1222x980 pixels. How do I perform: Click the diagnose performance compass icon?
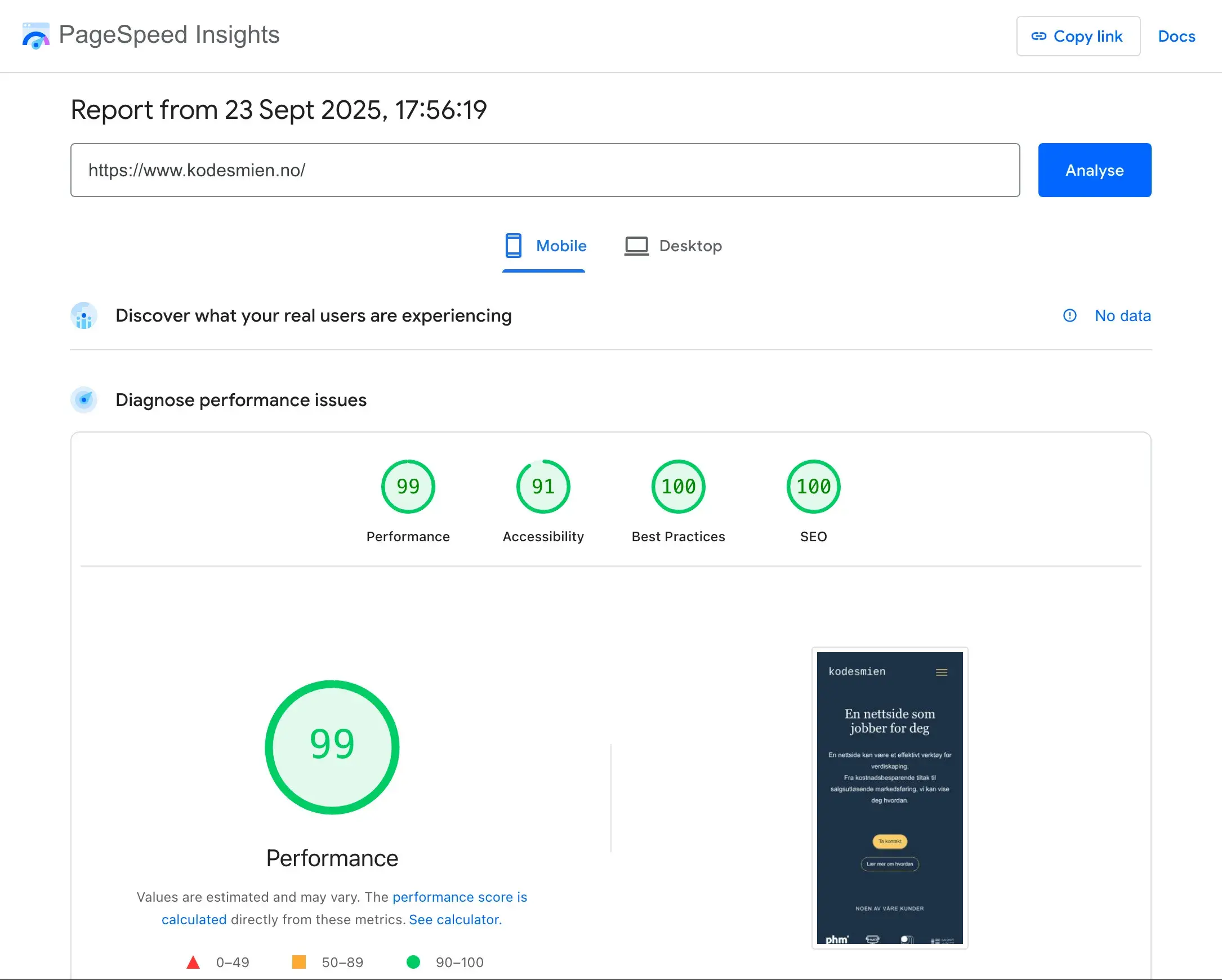pyautogui.click(x=84, y=400)
